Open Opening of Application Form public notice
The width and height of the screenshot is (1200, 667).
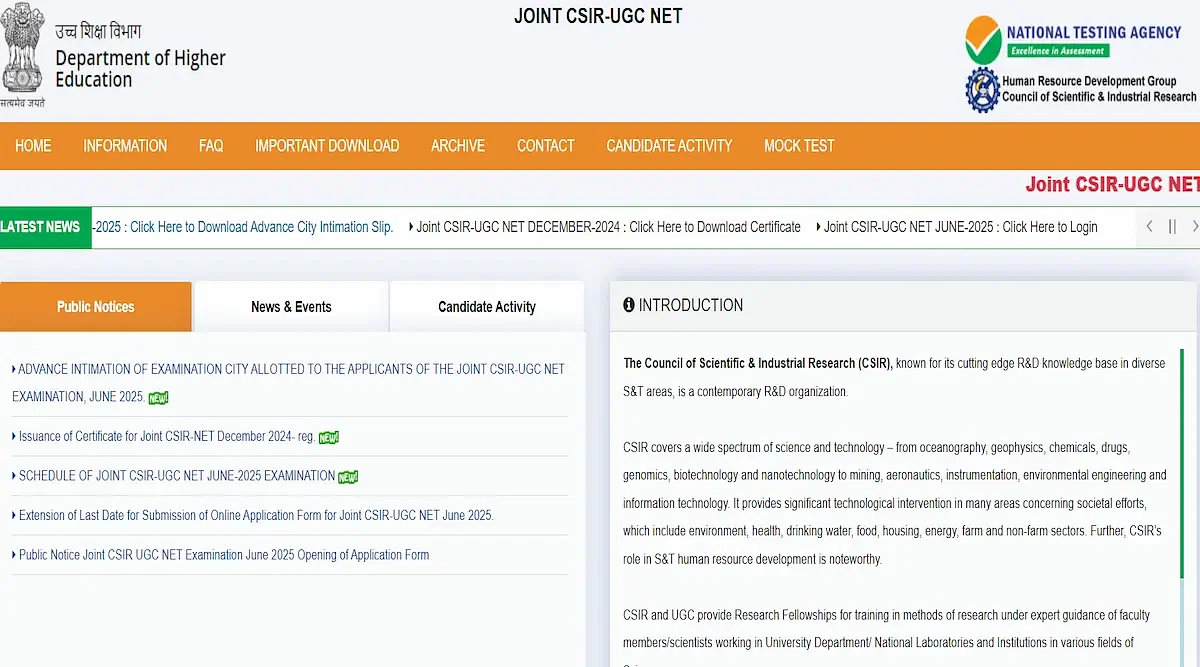pyautogui.click(x=223, y=555)
